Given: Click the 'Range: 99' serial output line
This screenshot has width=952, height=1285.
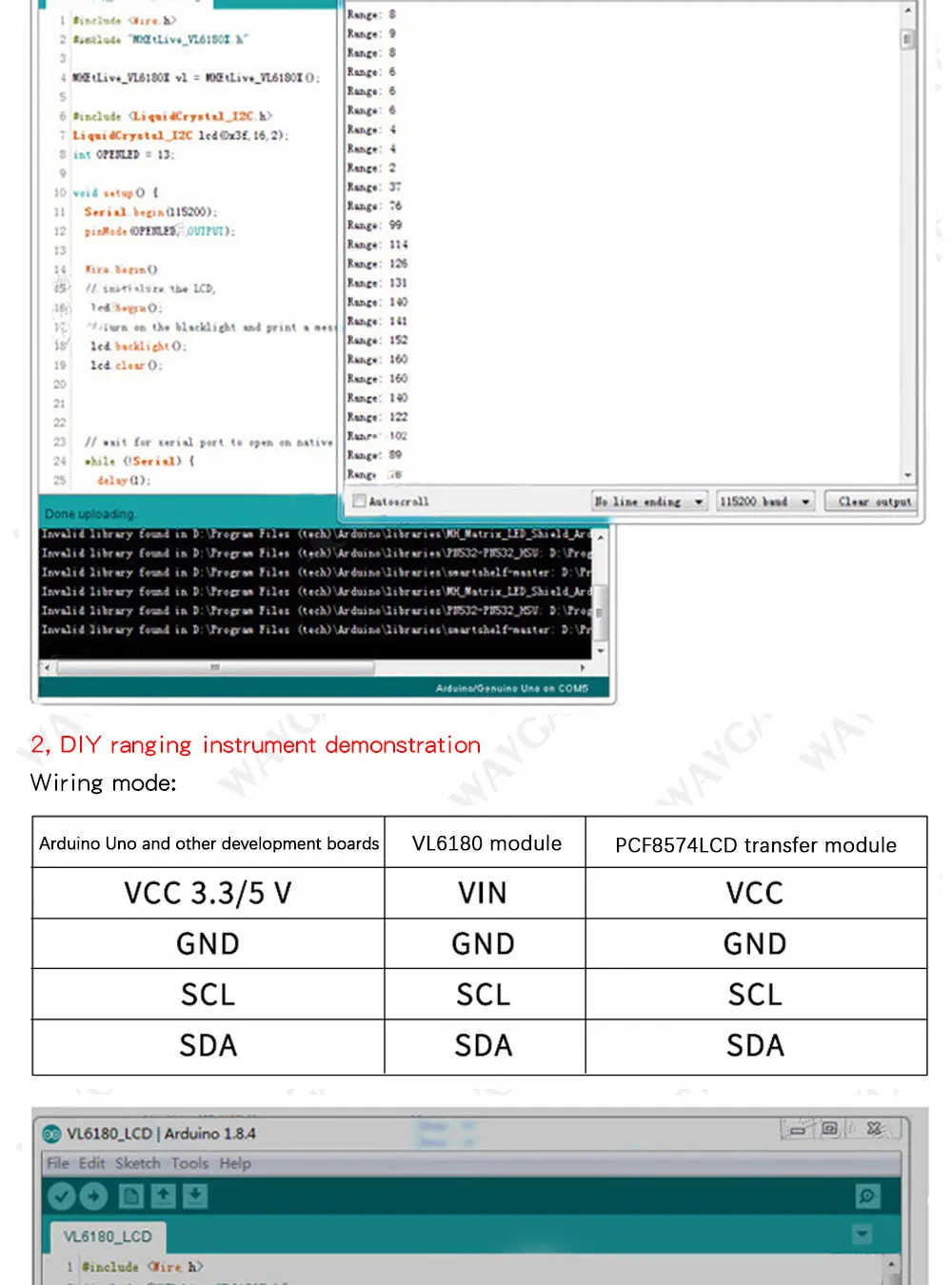Looking at the screenshot, I should pyautogui.click(x=374, y=225).
